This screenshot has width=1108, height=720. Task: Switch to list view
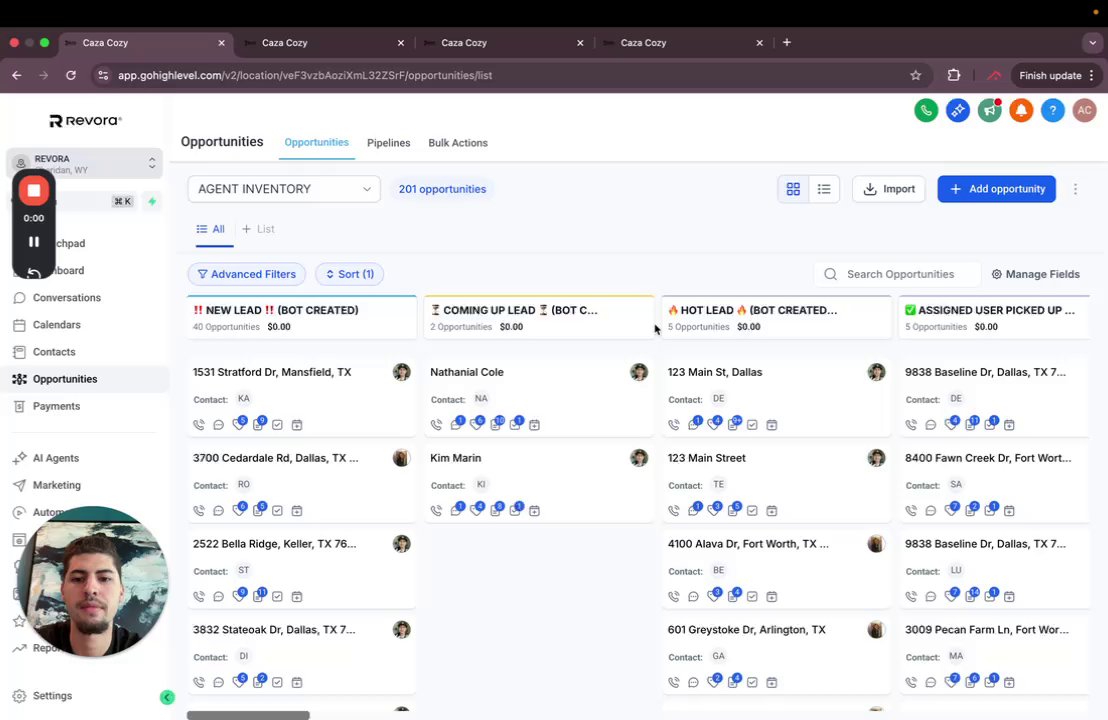pos(824,189)
